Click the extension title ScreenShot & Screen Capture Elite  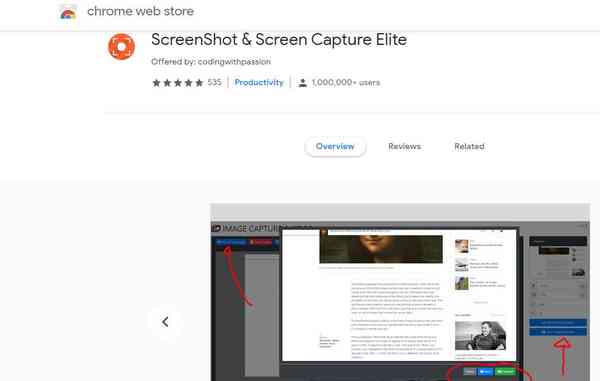(279, 40)
